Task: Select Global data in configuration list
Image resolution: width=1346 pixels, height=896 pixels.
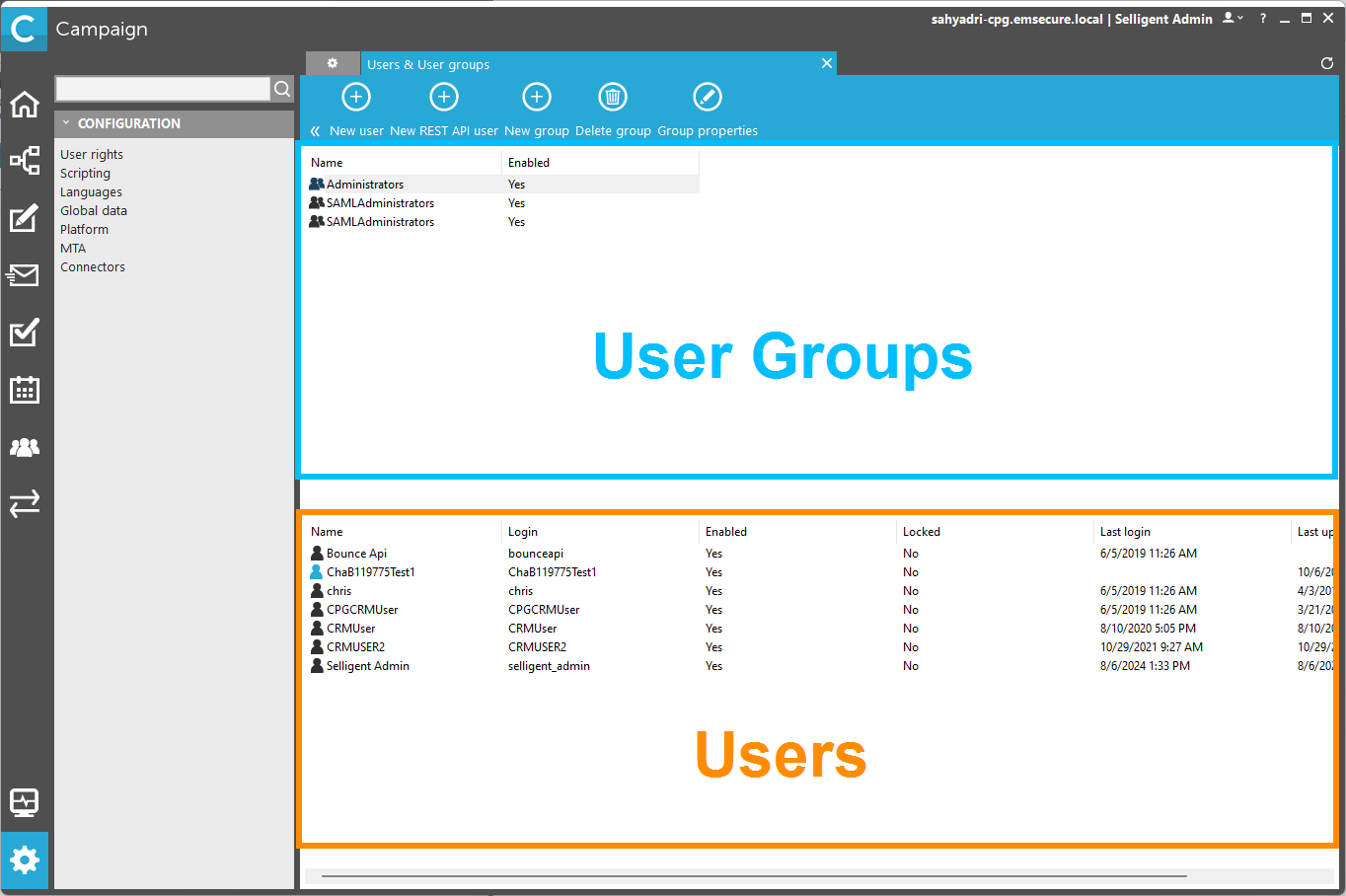Action: [94, 211]
